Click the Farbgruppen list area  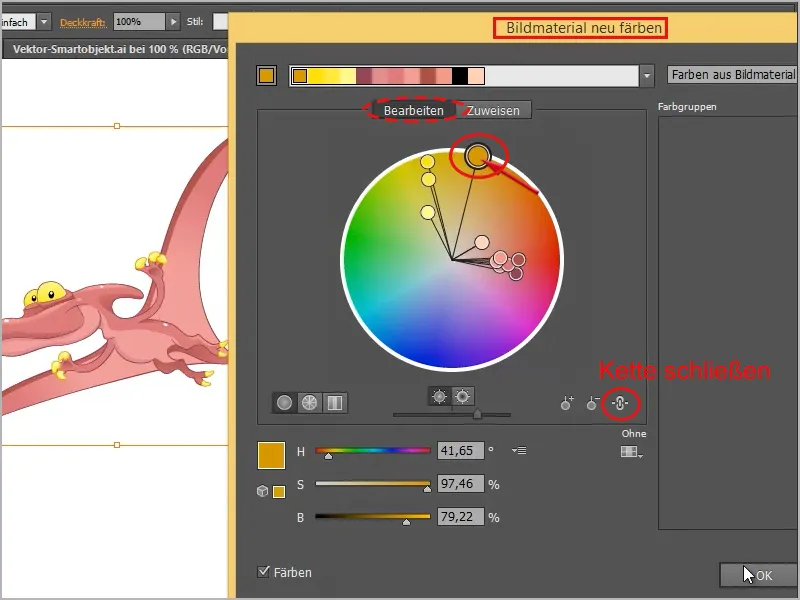[728, 323]
